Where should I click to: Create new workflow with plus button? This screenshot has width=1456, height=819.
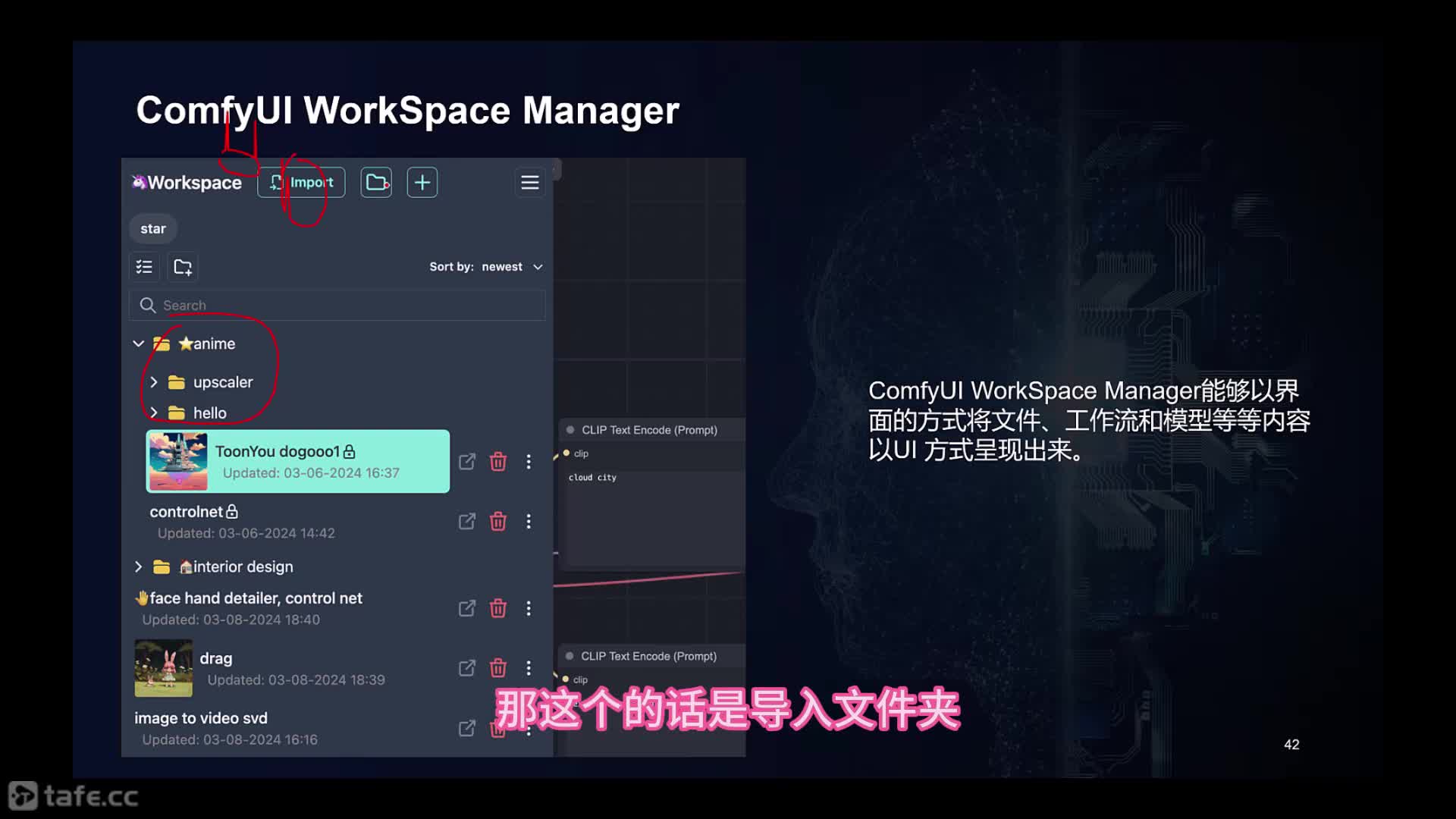click(x=422, y=183)
